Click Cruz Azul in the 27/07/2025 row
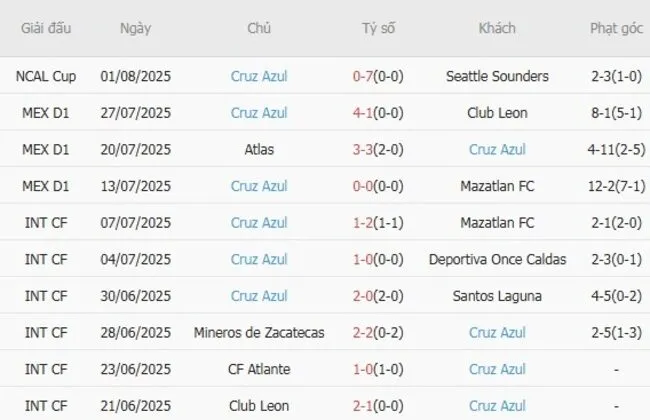This screenshot has width=650, height=420. tap(259, 112)
